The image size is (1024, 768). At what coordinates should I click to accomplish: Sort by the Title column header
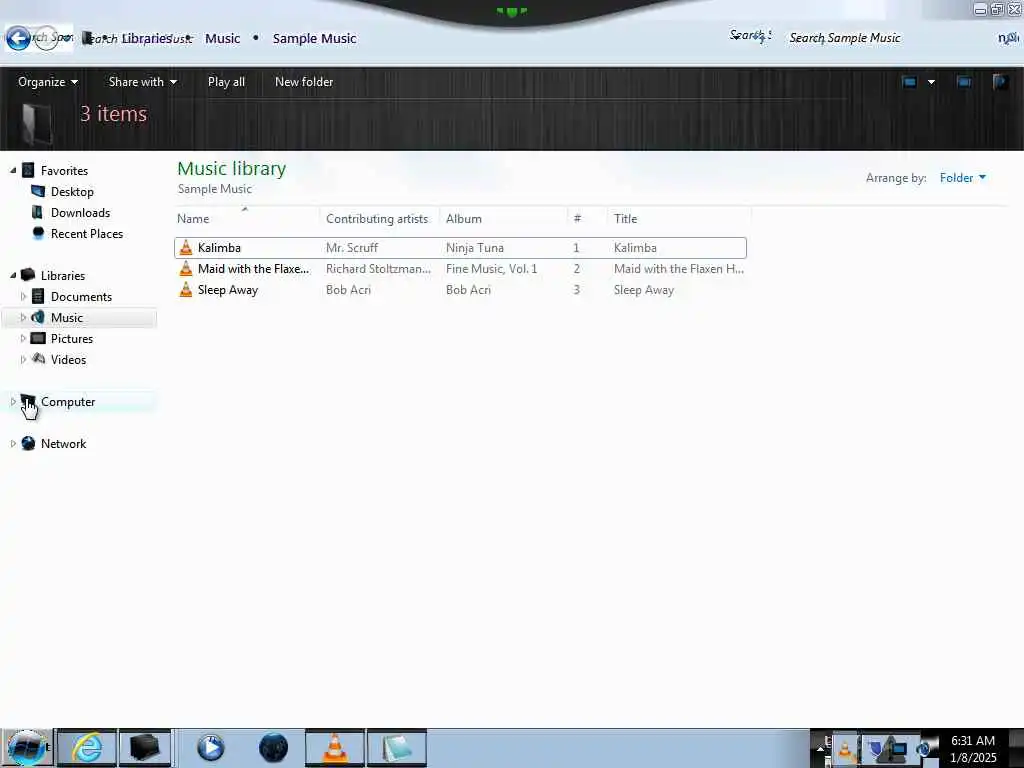click(x=679, y=219)
